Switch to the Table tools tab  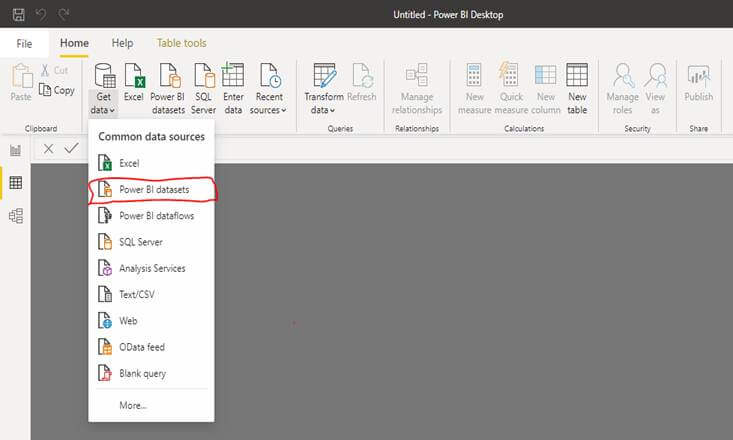(x=181, y=43)
